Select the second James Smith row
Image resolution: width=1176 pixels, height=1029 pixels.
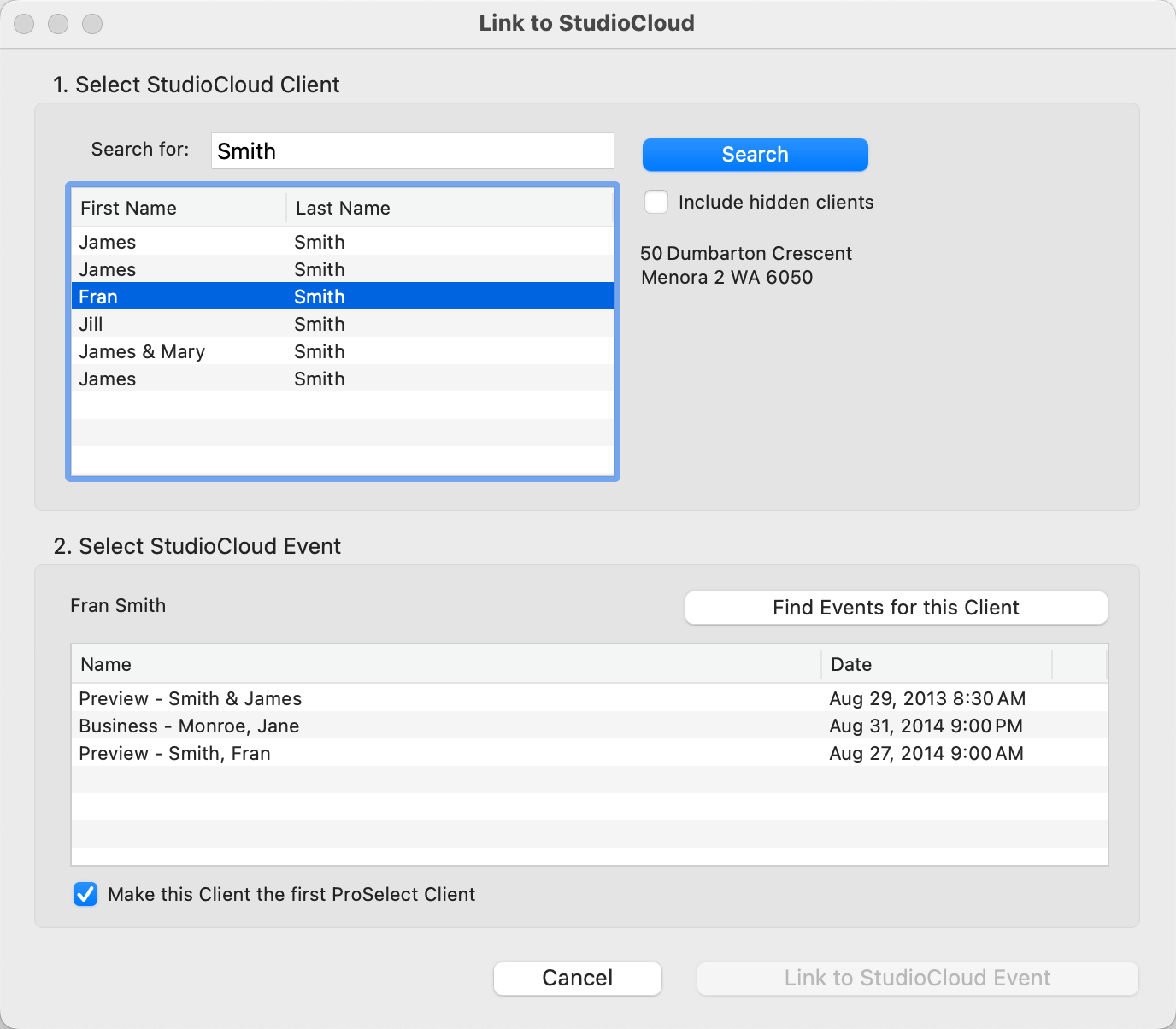click(x=342, y=269)
